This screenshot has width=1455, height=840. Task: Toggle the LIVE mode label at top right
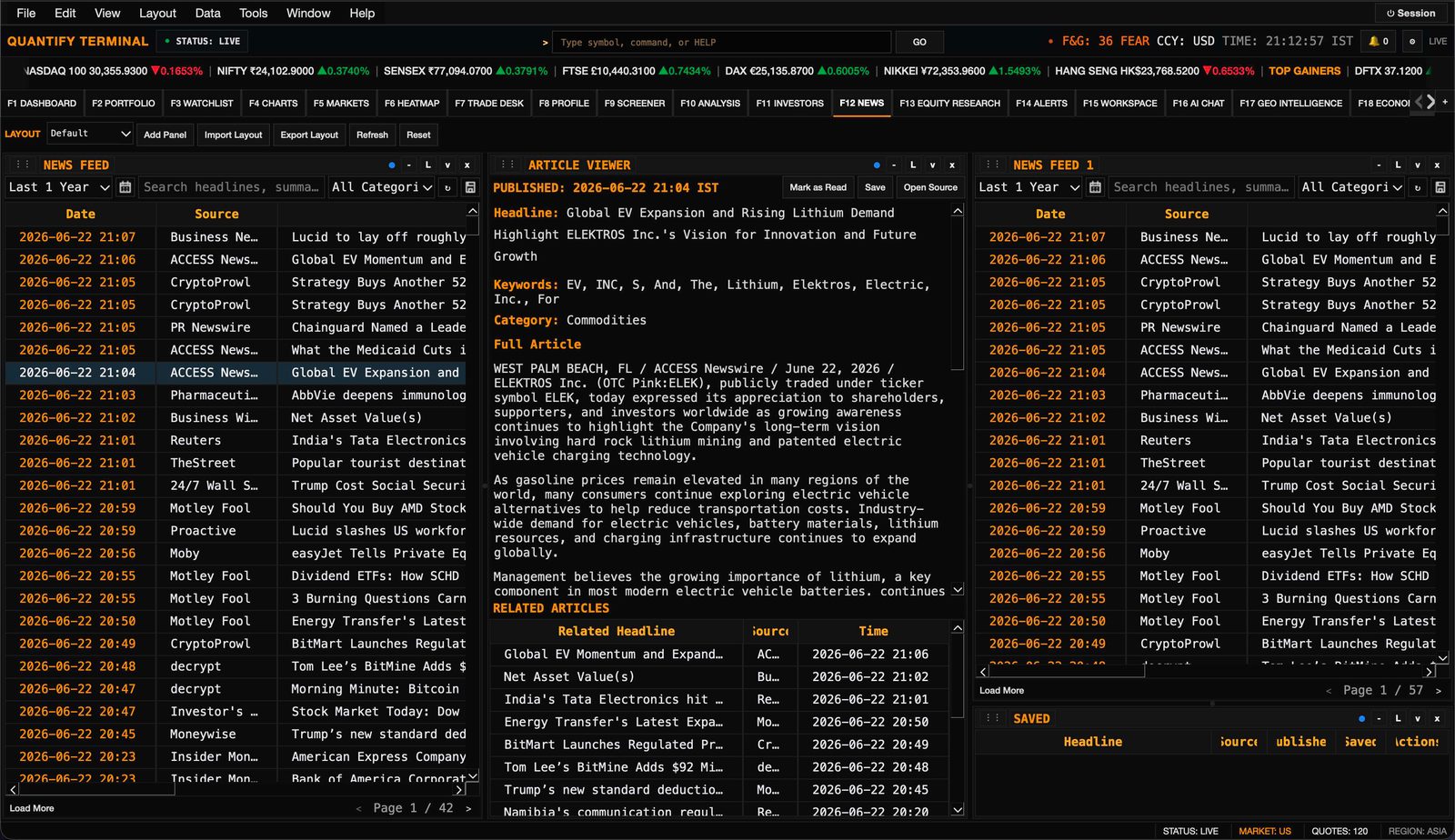1438,41
